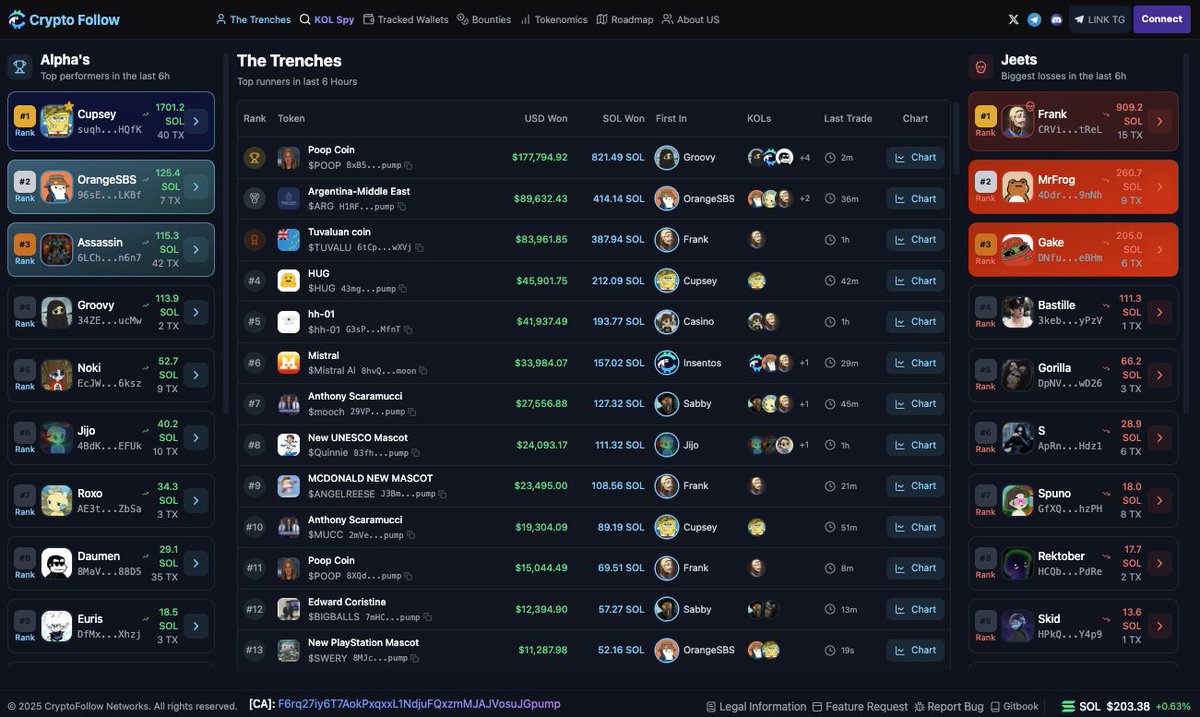Viewport: 1200px width, 717px height.
Task: Copy the $BIGBALLS contract address
Action: [x=428, y=617]
